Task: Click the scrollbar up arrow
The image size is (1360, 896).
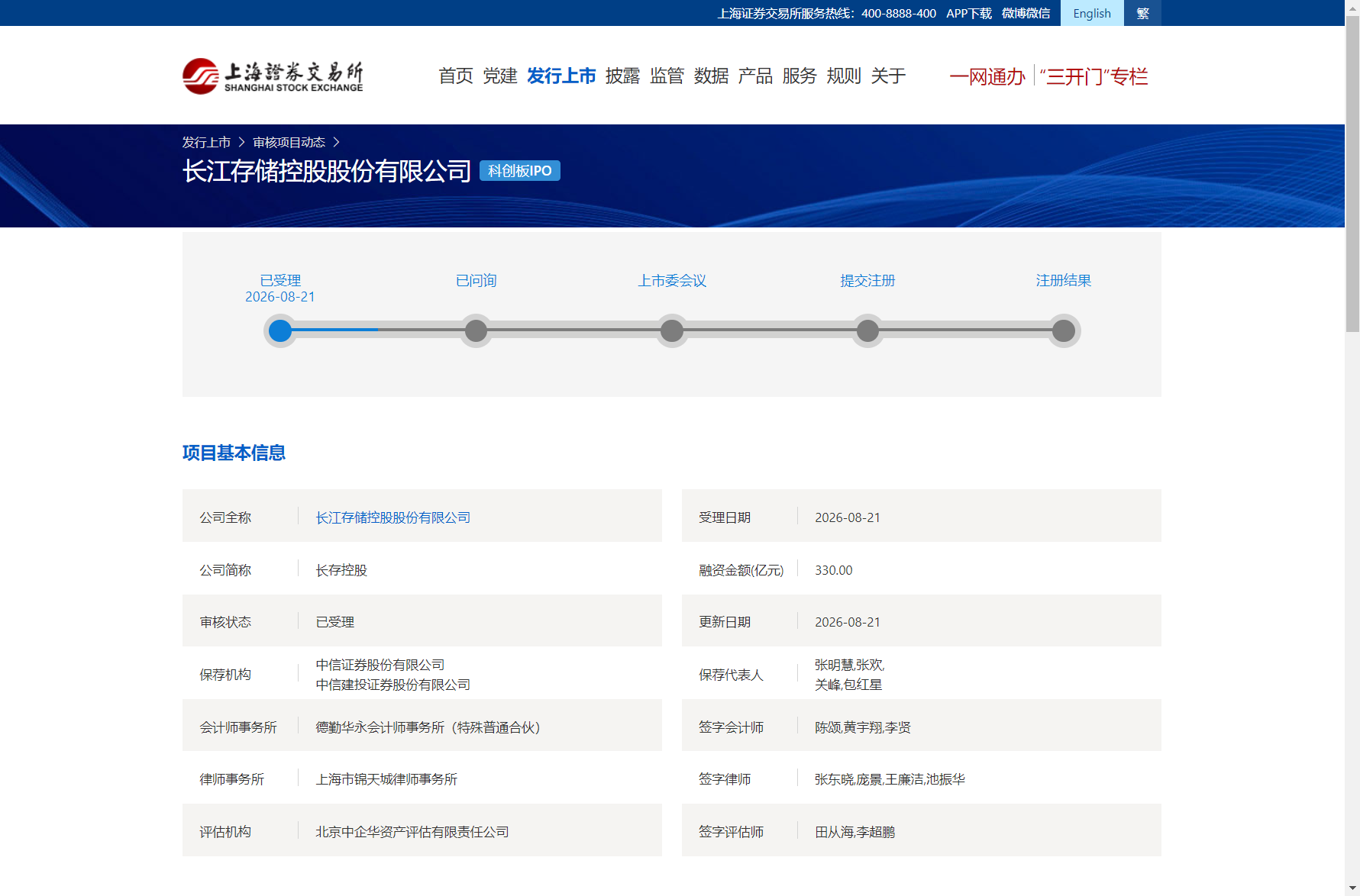Action: [1352, 7]
